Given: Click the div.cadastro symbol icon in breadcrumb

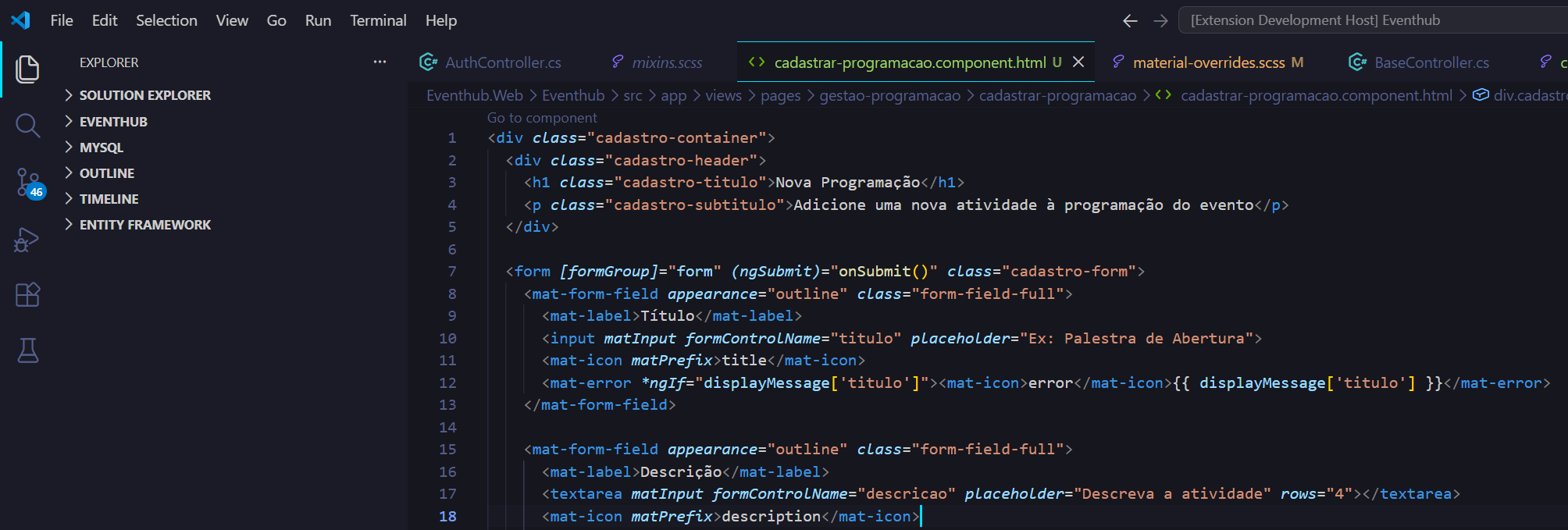Looking at the screenshot, I should click(1481, 95).
